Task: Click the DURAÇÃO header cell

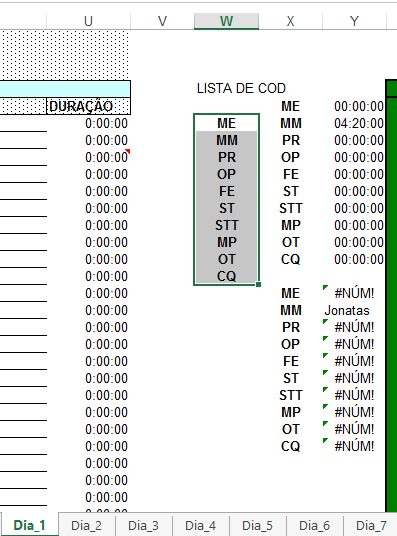Action: [89, 106]
